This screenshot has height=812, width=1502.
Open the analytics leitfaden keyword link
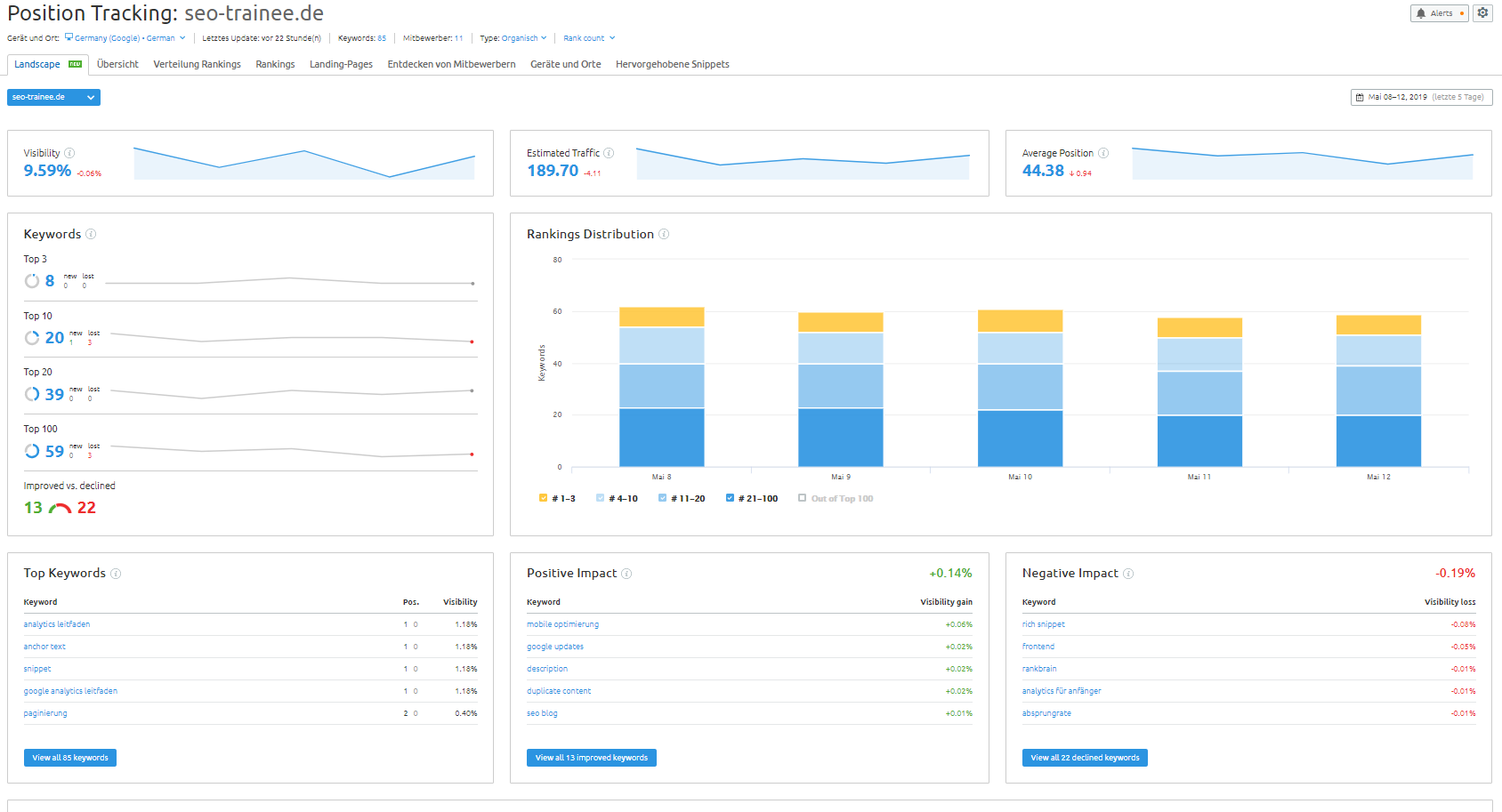(x=56, y=623)
